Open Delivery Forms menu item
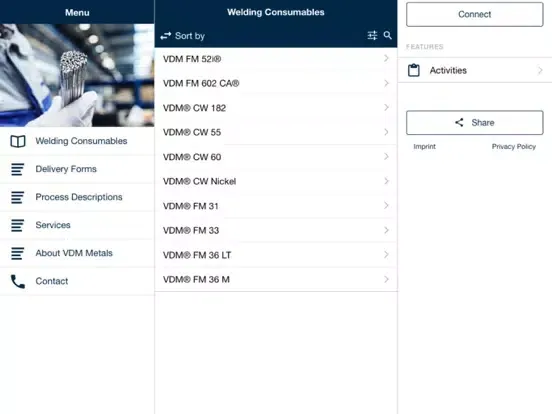Viewport: 552px width, 414px height. (x=77, y=169)
